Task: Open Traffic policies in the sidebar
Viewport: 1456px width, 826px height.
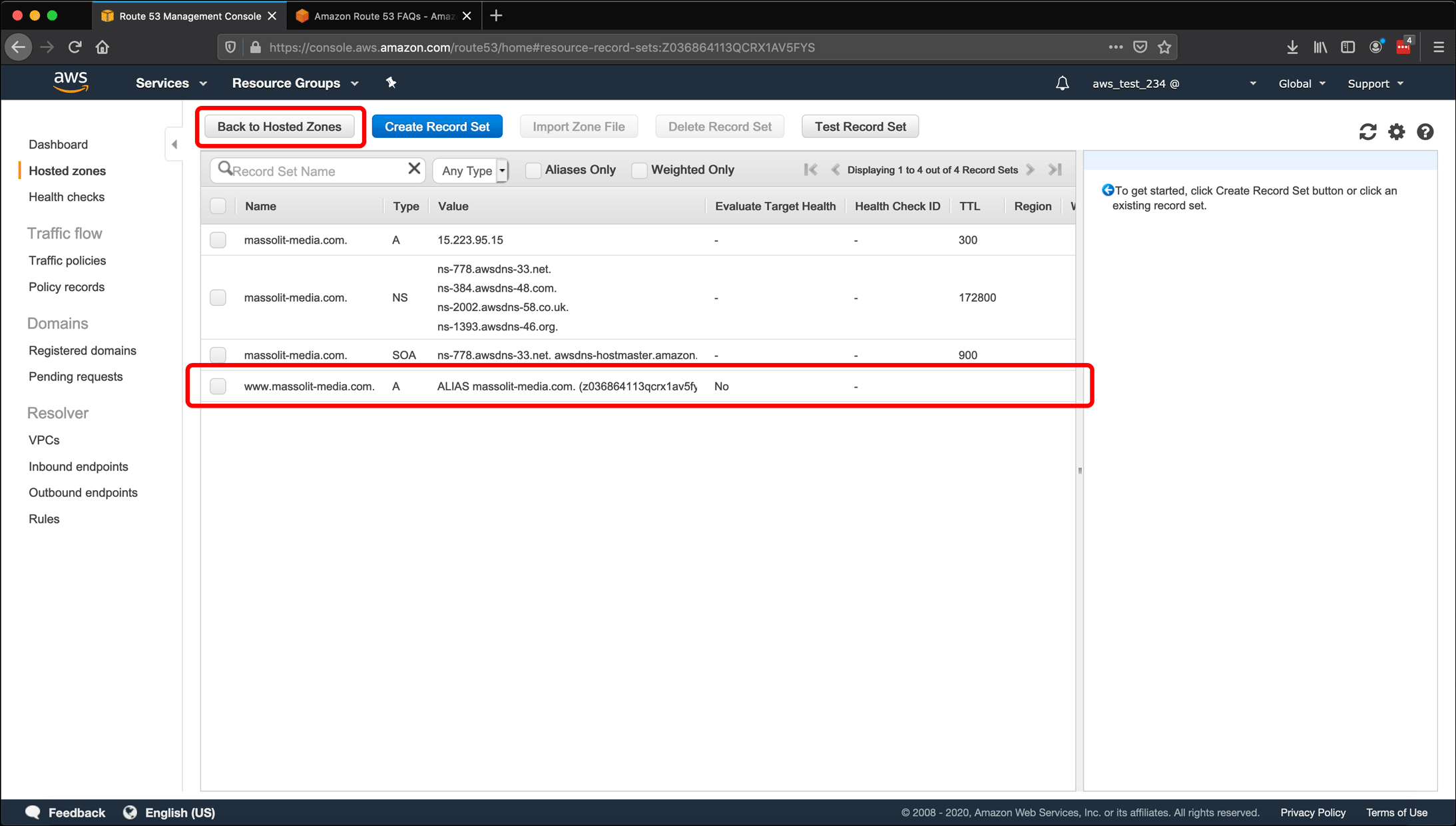Action: pos(67,260)
